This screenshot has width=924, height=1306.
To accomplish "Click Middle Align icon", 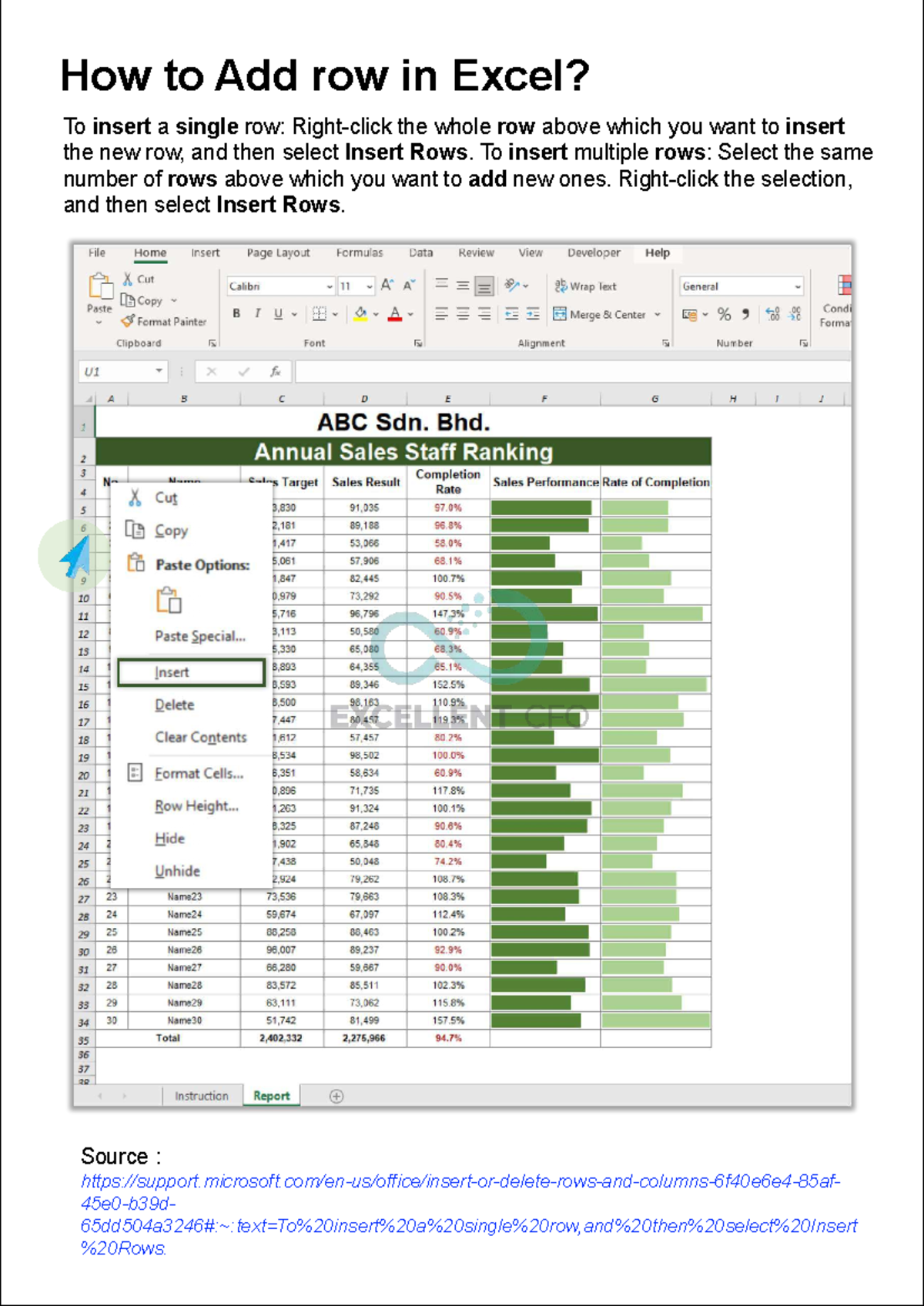I will 463,286.
